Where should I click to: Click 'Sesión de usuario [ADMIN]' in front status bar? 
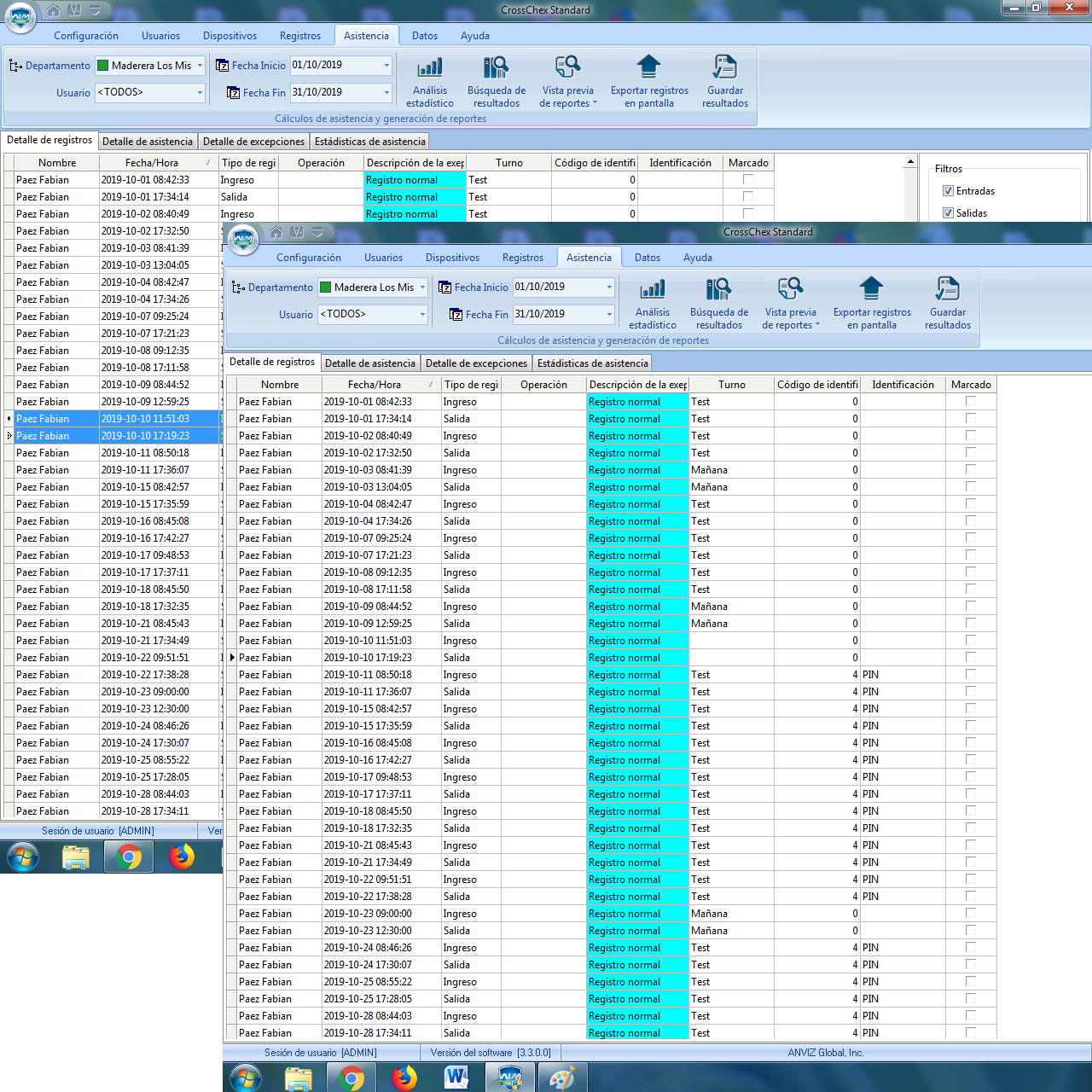pyautogui.click(x=321, y=1053)
